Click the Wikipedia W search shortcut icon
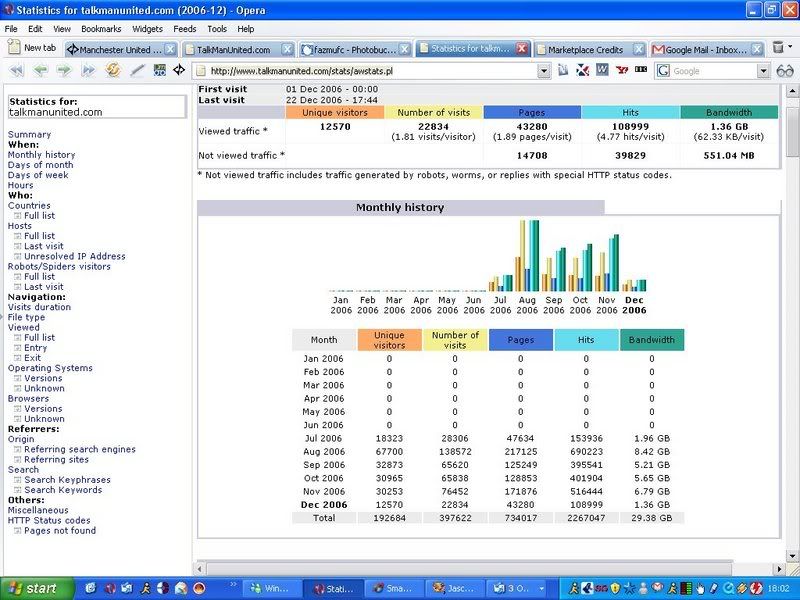This screenshot has width=800, height=600. coord(602,71)
